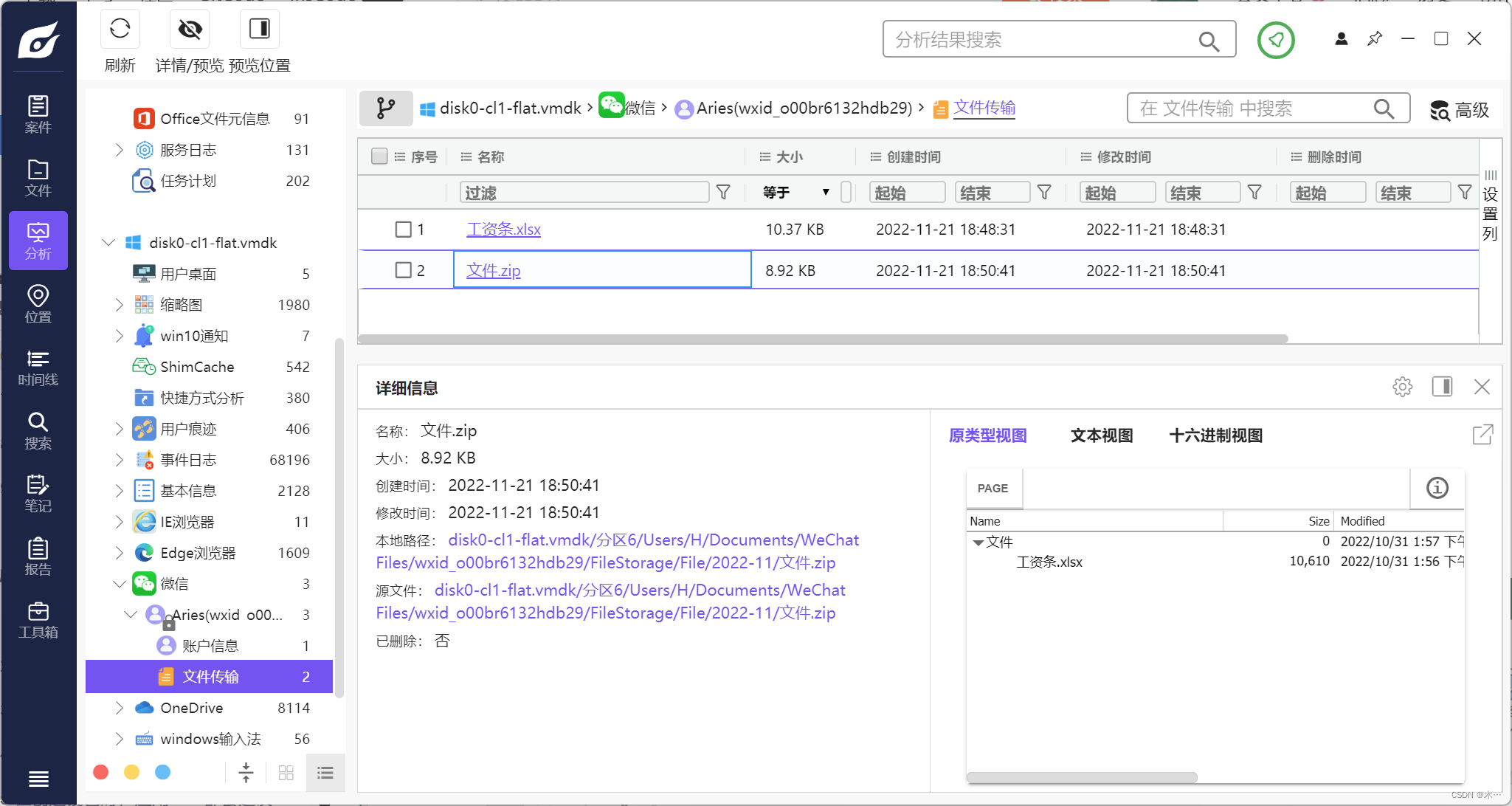Click the 高级 advanced search button
Viewport: 1512px width, 806px height.
click(1459, 110)
